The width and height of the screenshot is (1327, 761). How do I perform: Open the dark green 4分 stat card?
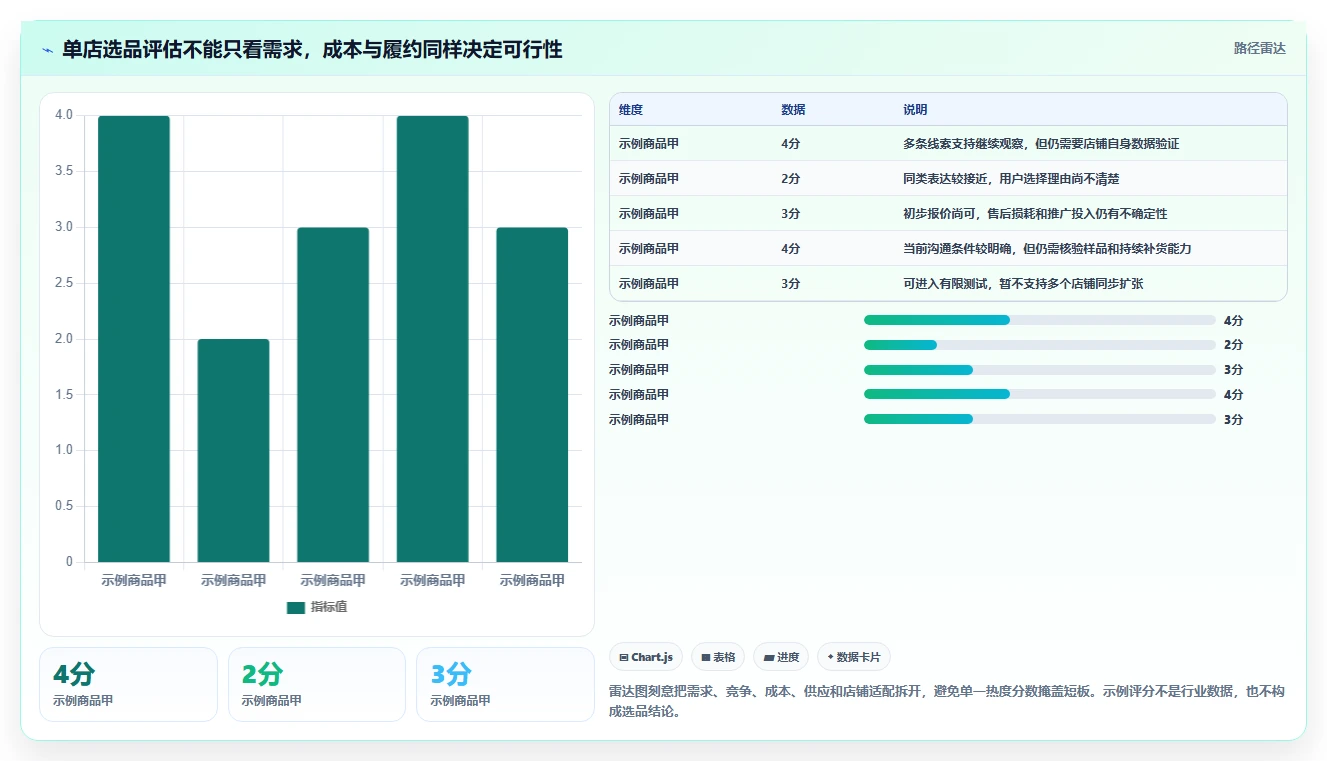[128, 684]
